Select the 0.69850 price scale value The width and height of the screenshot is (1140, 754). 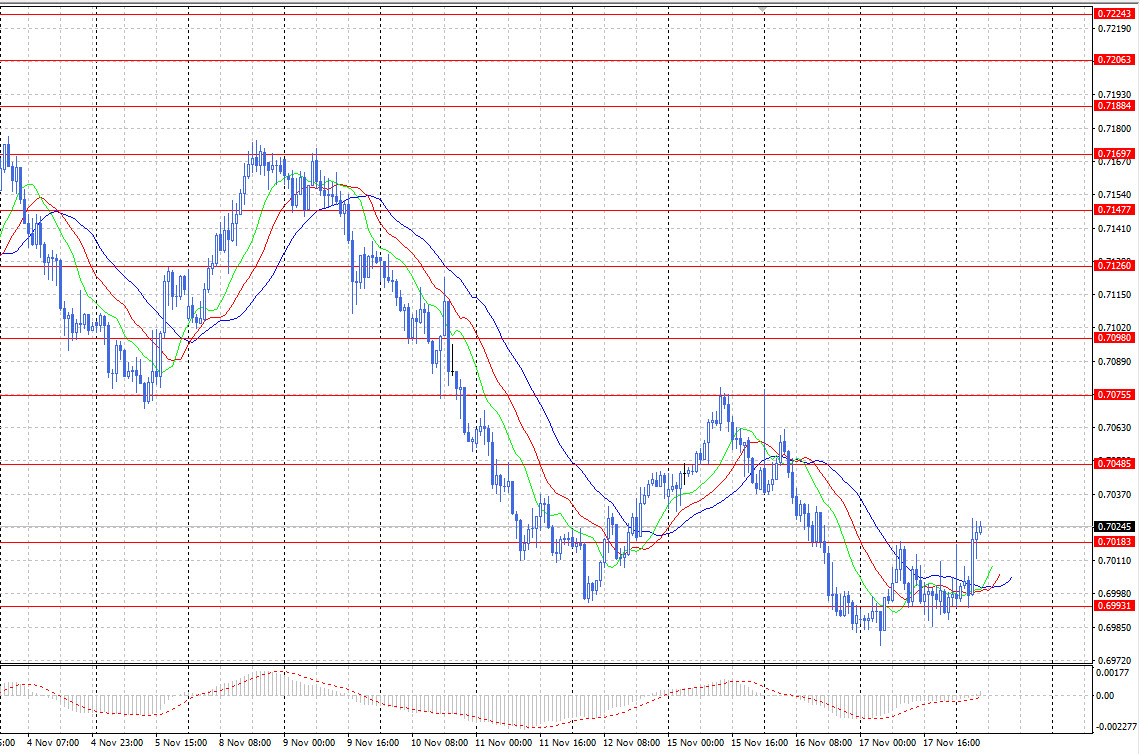point(1114,627)
